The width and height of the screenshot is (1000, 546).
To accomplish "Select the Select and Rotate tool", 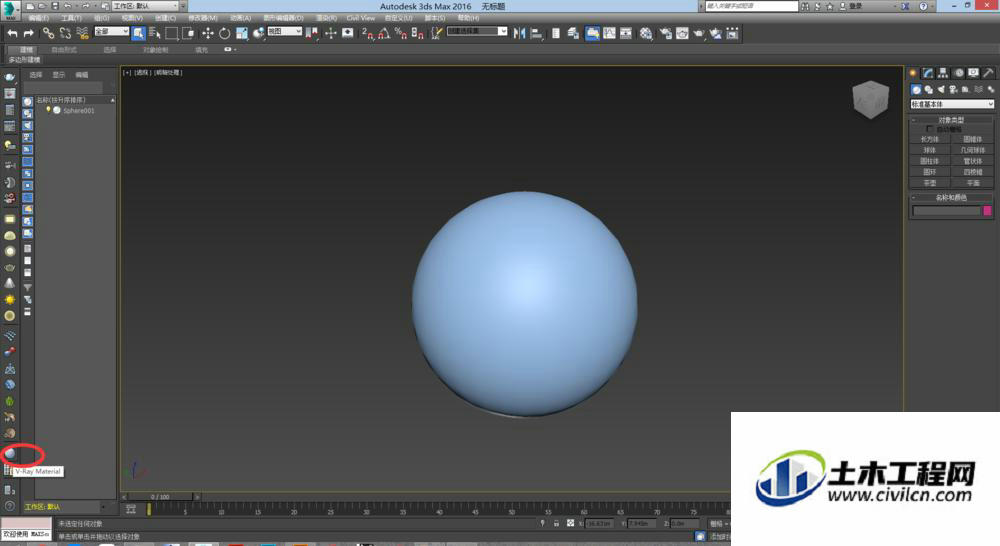I will [224, 33].
